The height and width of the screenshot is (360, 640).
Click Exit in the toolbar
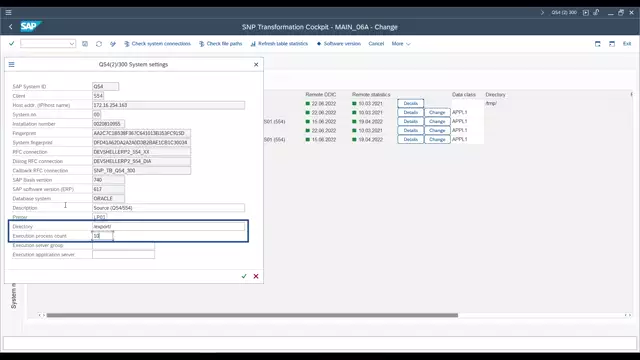(627, 44)
